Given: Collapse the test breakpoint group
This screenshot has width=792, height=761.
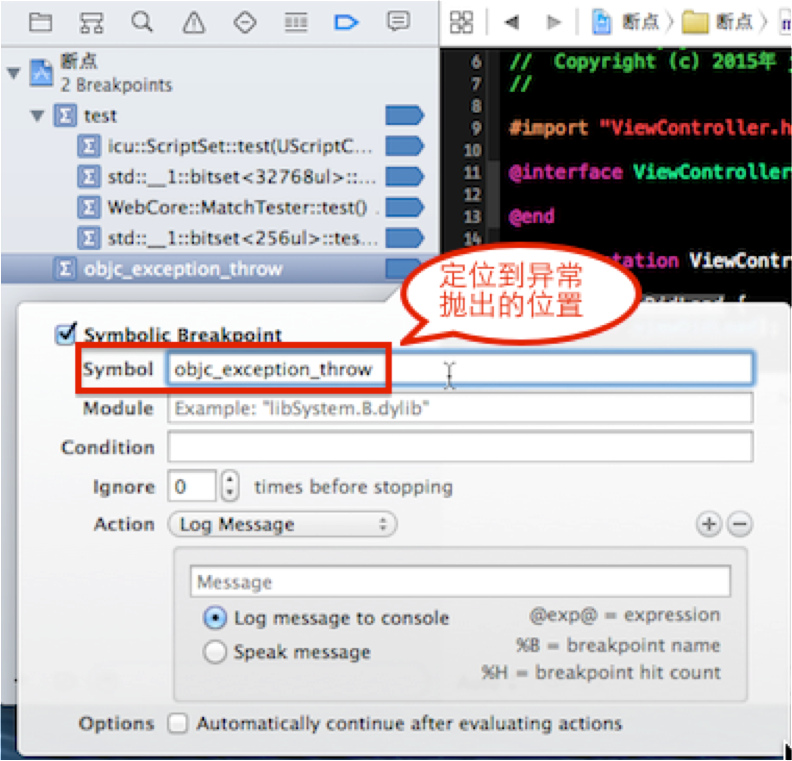Looking at the screenshot, I should [x=37, y=116].
